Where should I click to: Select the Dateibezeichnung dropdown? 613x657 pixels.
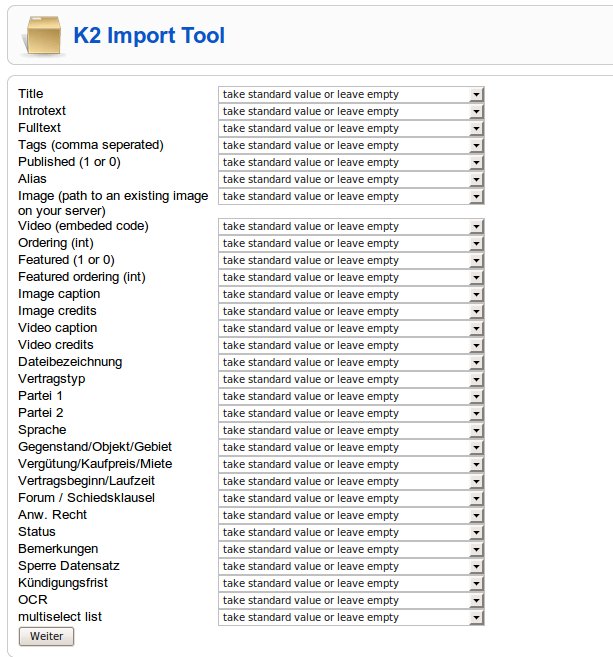[x=351, y=362]
